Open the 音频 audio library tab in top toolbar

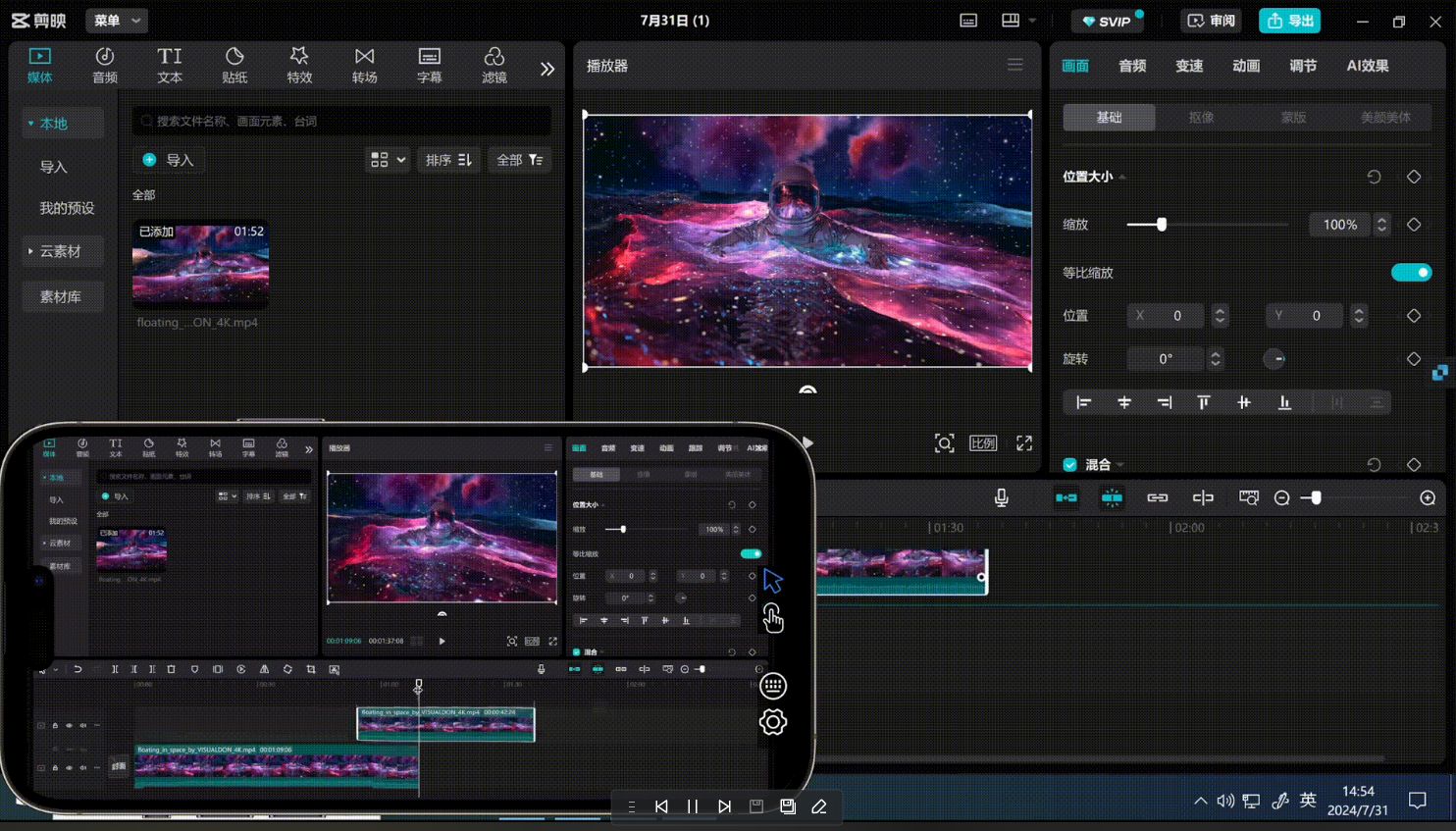coord(105,65)
